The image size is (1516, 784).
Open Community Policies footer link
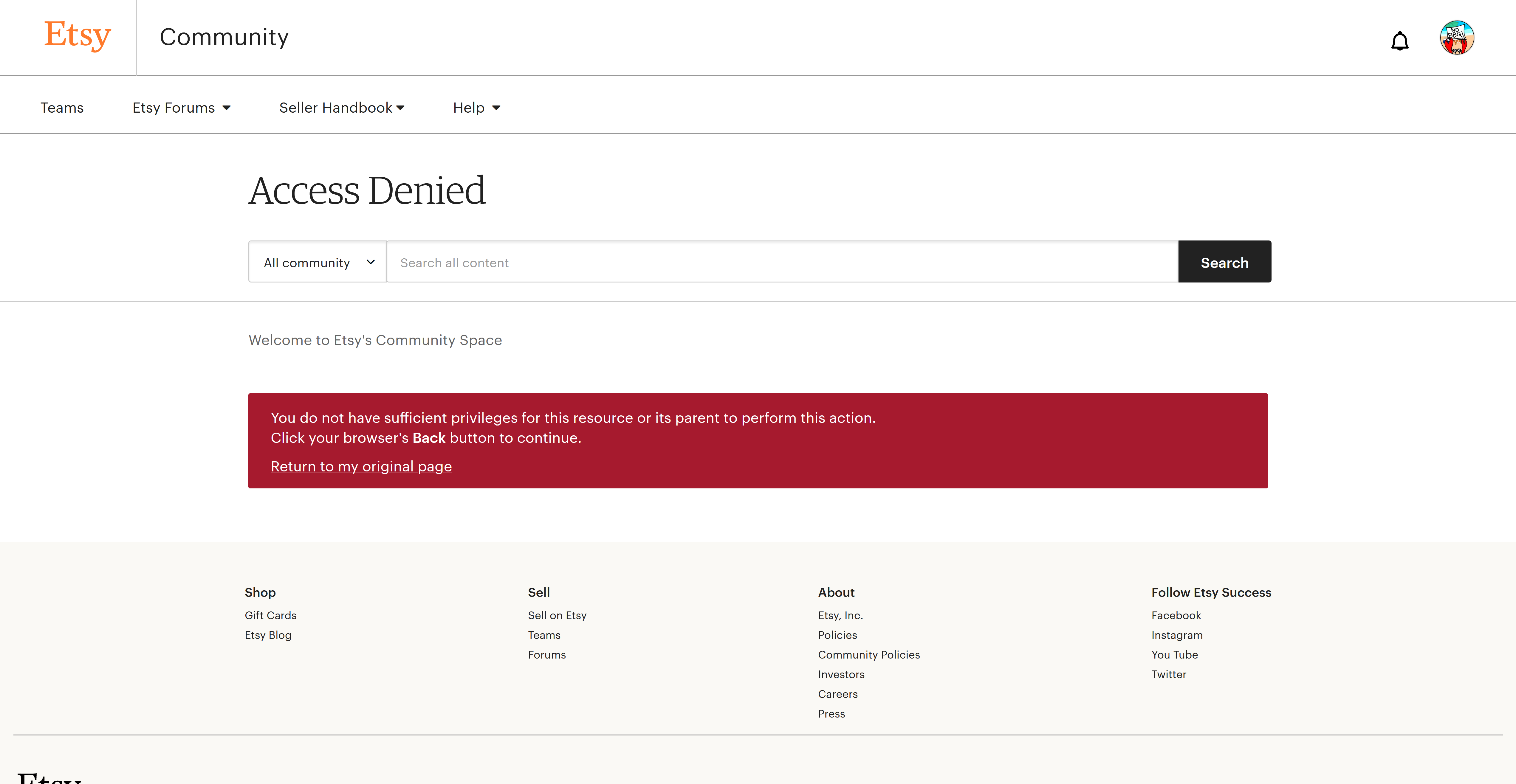(x=869, y=655)
